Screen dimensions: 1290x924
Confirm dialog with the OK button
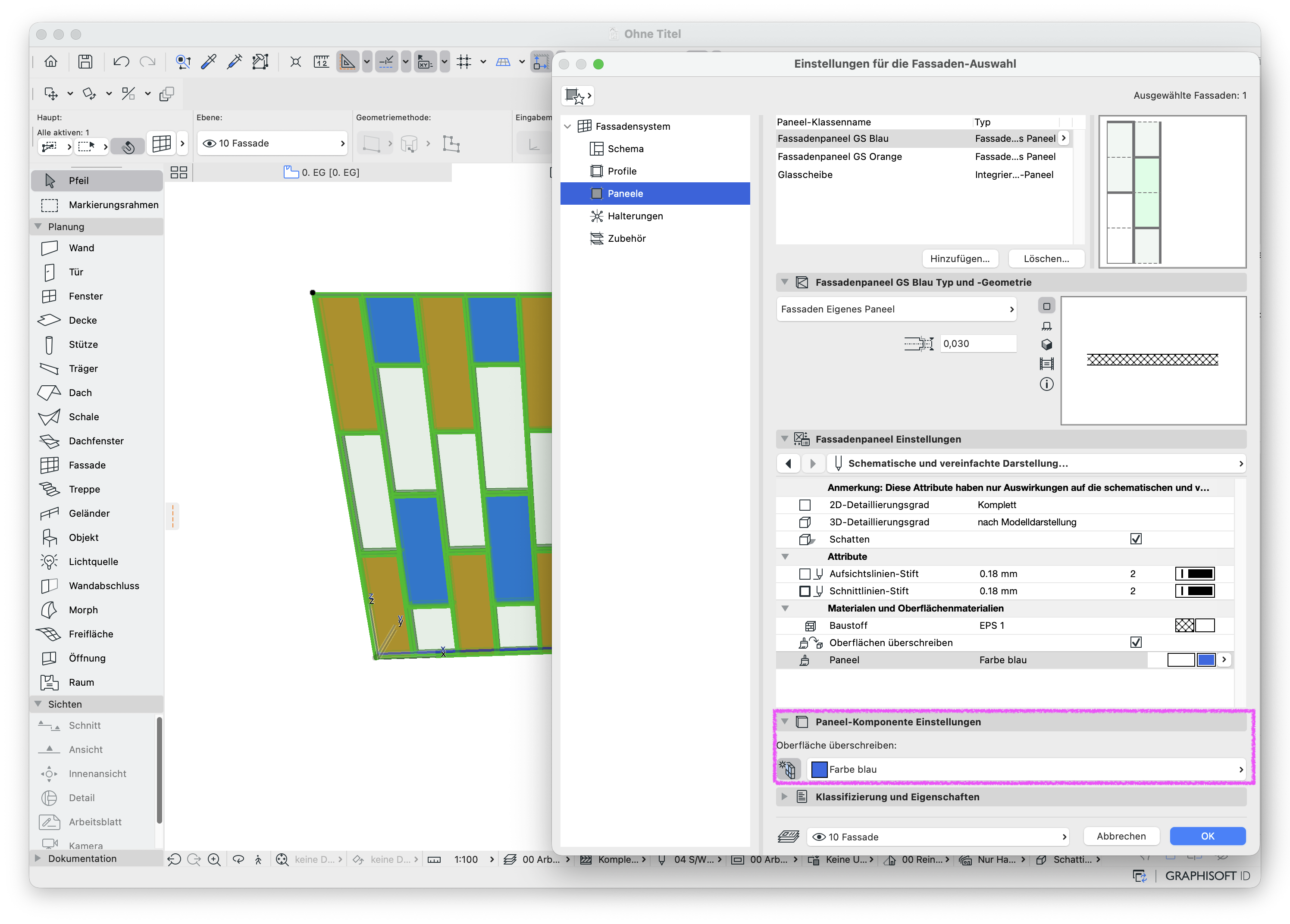tap(1208, 837)
